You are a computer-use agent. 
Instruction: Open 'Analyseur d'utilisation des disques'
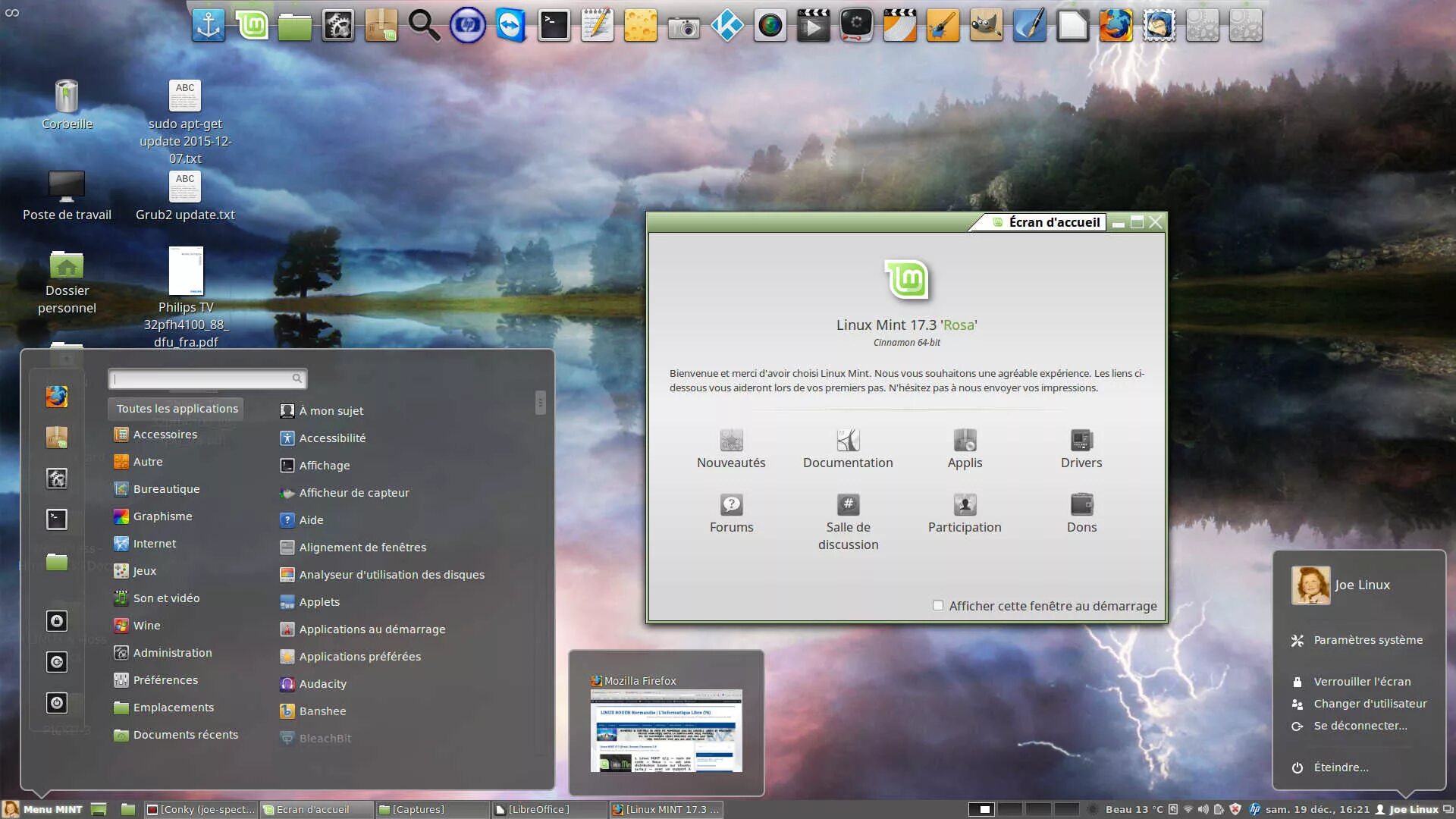(383, 575)
